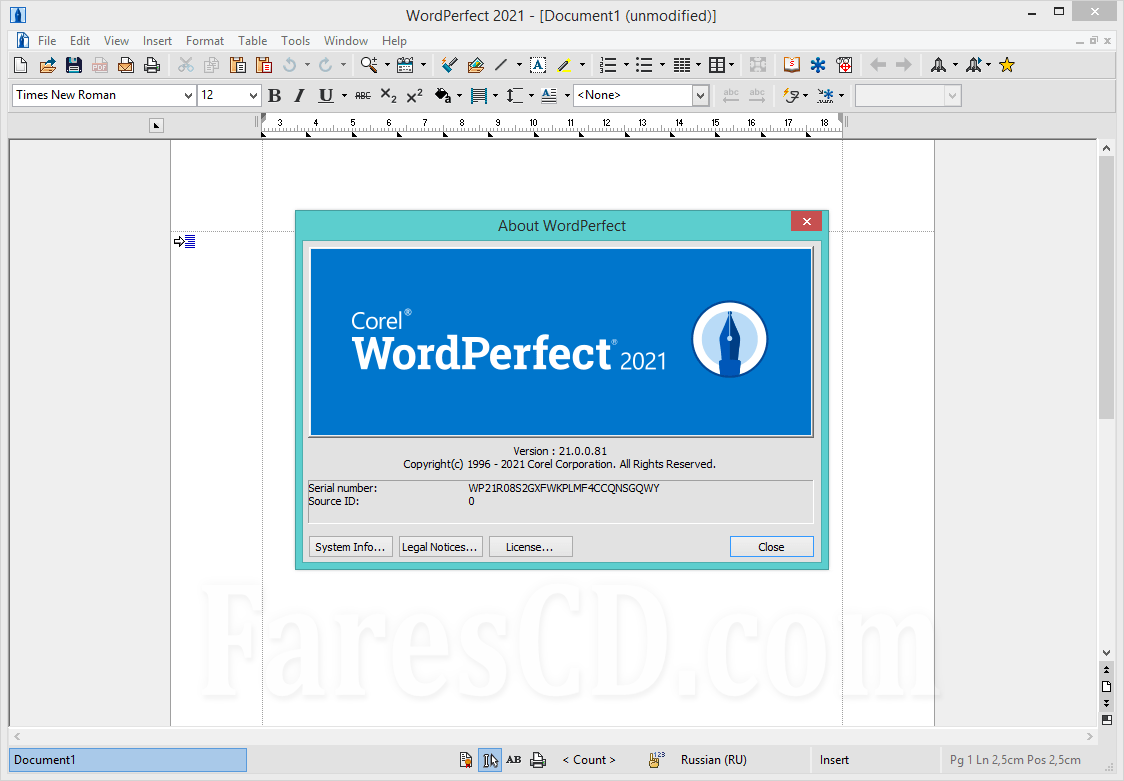Image resolution: width=1124 pixels, height=781 pixels.
Task: Insert a text box with the A icon
Action: (x=538, y=65)
